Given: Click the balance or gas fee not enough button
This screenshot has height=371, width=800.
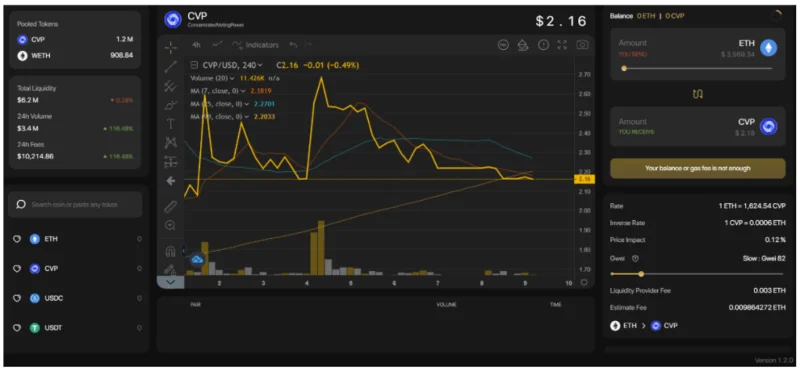Looking at the screenshot, I should click(697, 168).
